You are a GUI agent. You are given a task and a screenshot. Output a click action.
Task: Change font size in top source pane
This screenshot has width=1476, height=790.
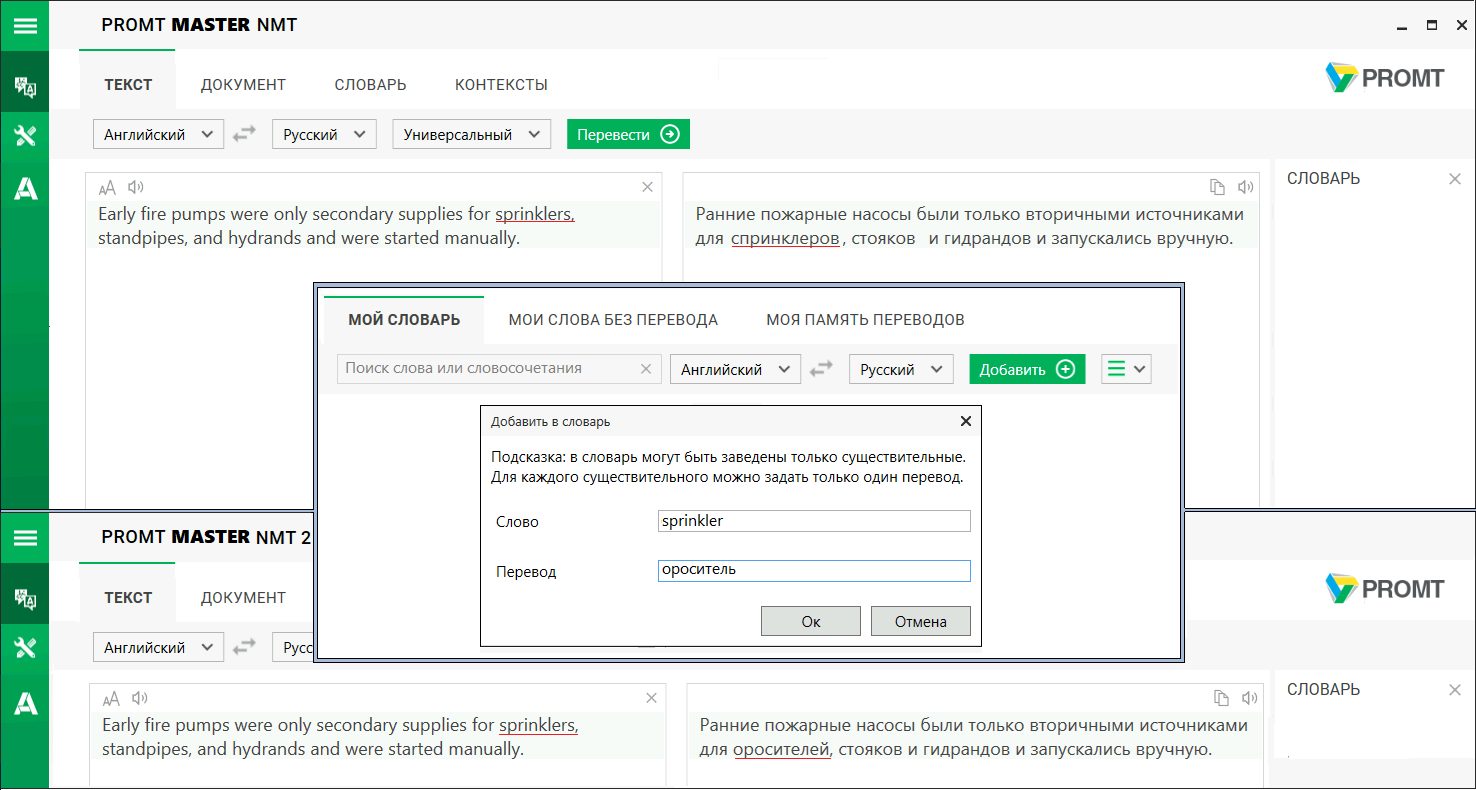[x=107, y=187]
